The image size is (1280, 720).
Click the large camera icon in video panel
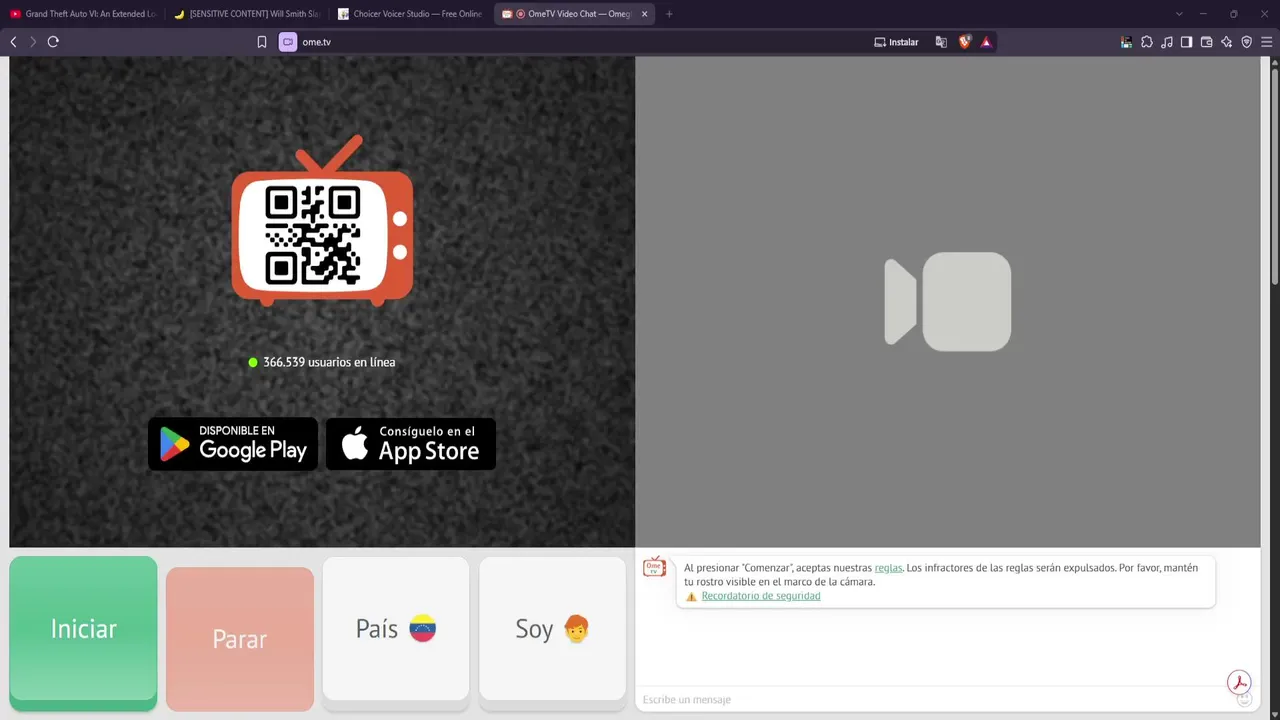tap(948, 301)
